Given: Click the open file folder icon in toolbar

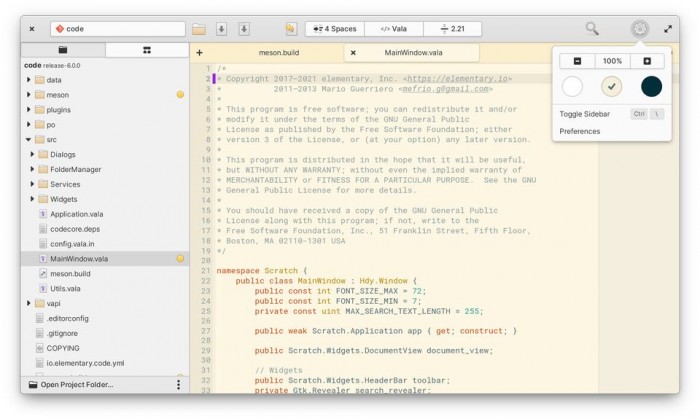Looking at the screenshot, I should pos(199,29).
